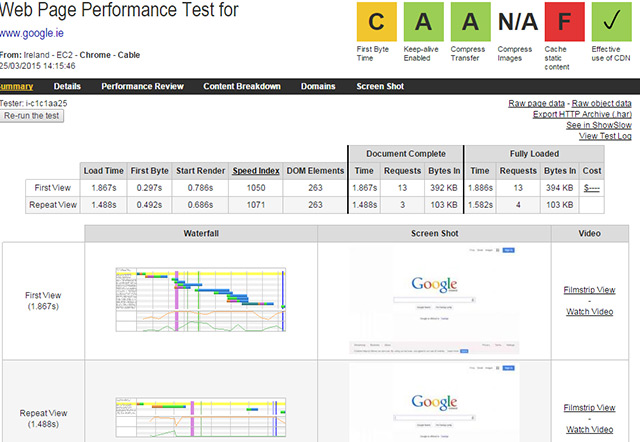Open the www.google.ie link

[31, 33]
